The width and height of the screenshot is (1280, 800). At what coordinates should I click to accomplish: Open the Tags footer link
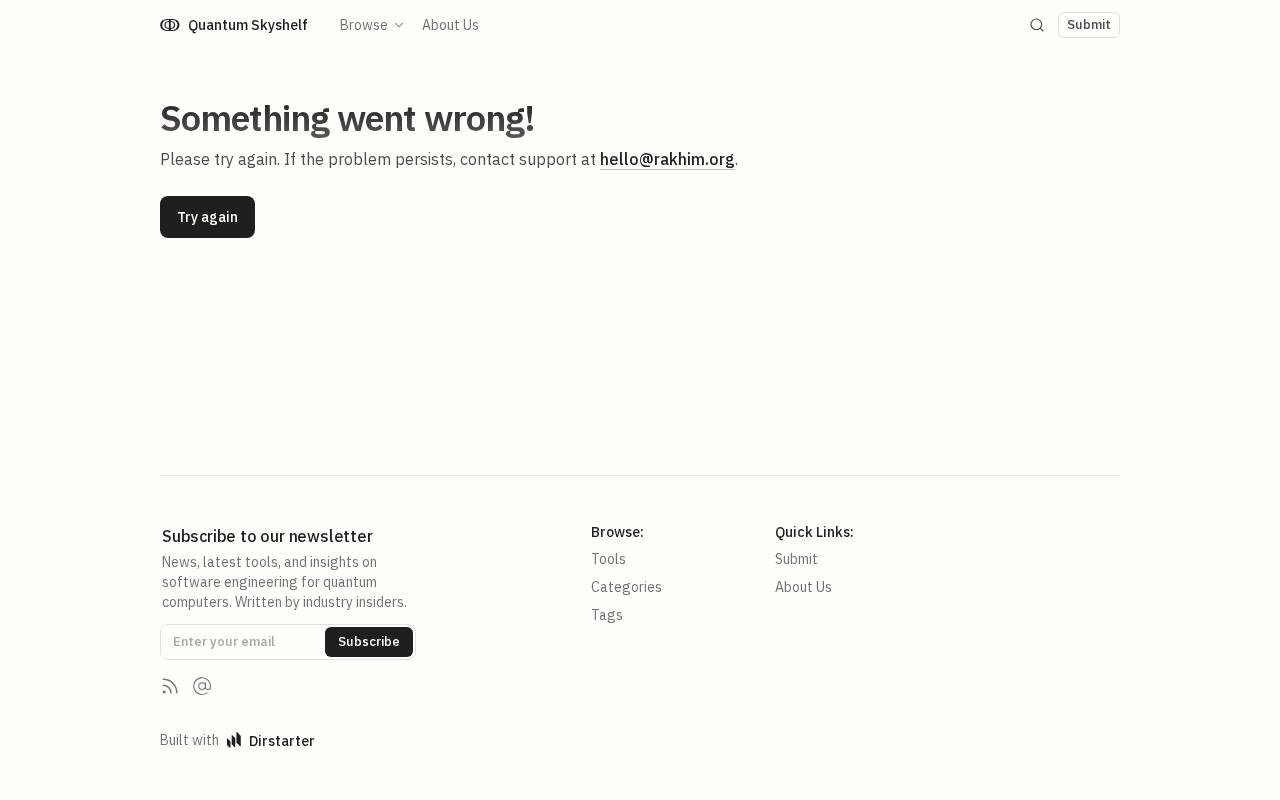[607, 615]
